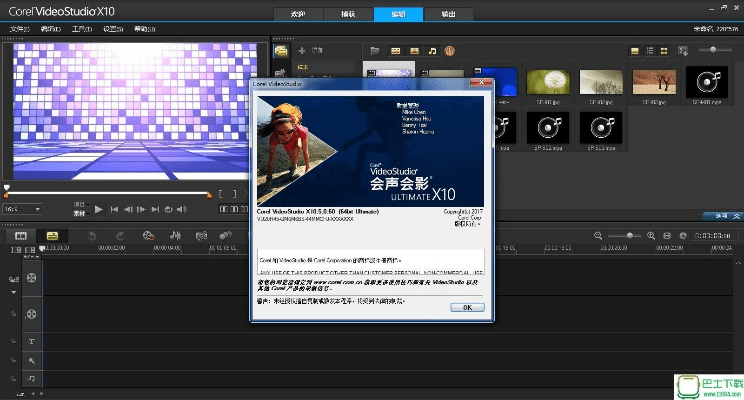The width and height of the screenshot is (744, 400).
Task: Click the preview volume speaker icon
Action: (183, 210)
